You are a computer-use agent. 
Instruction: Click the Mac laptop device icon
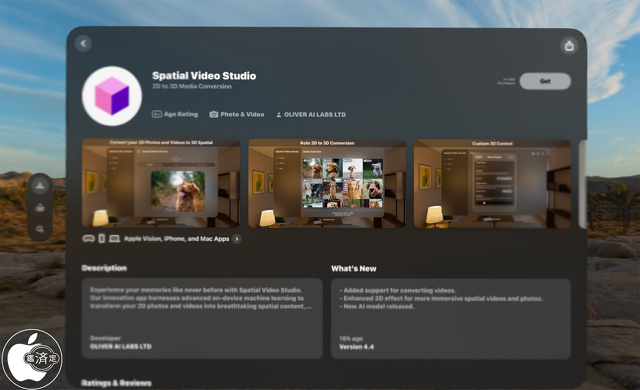point(114,239)
